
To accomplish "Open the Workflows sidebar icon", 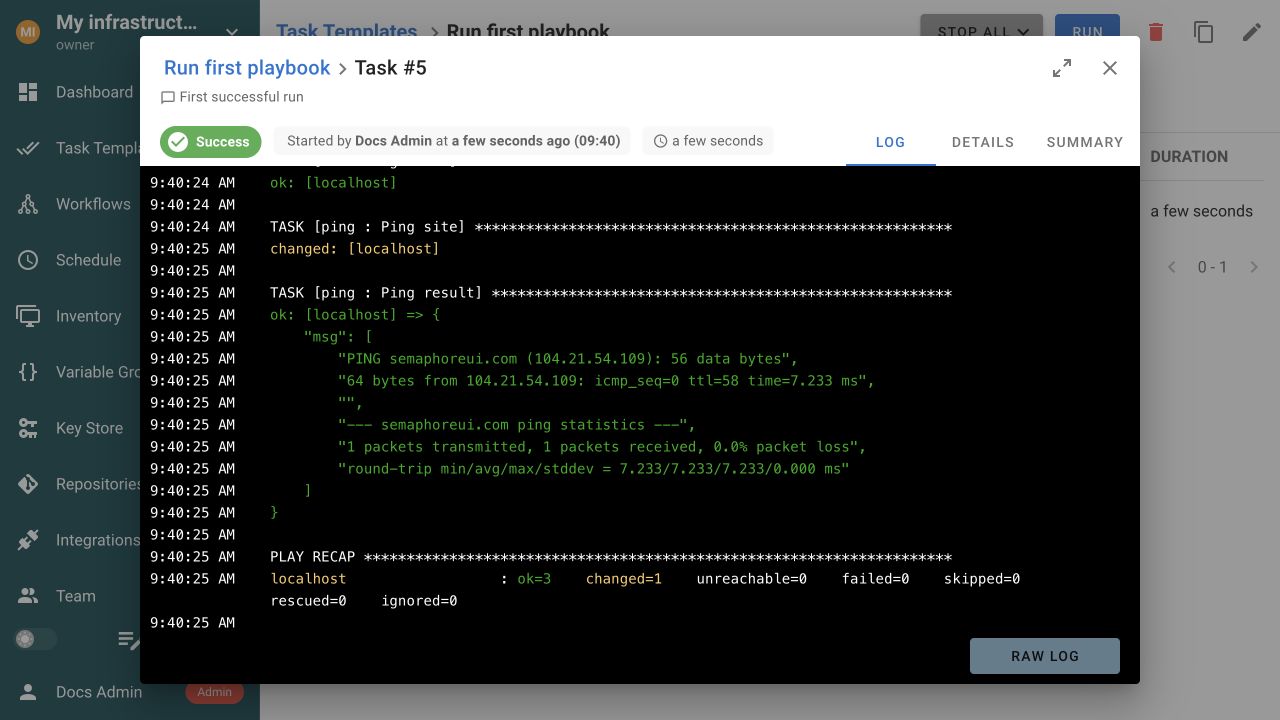I will [28, 204].
